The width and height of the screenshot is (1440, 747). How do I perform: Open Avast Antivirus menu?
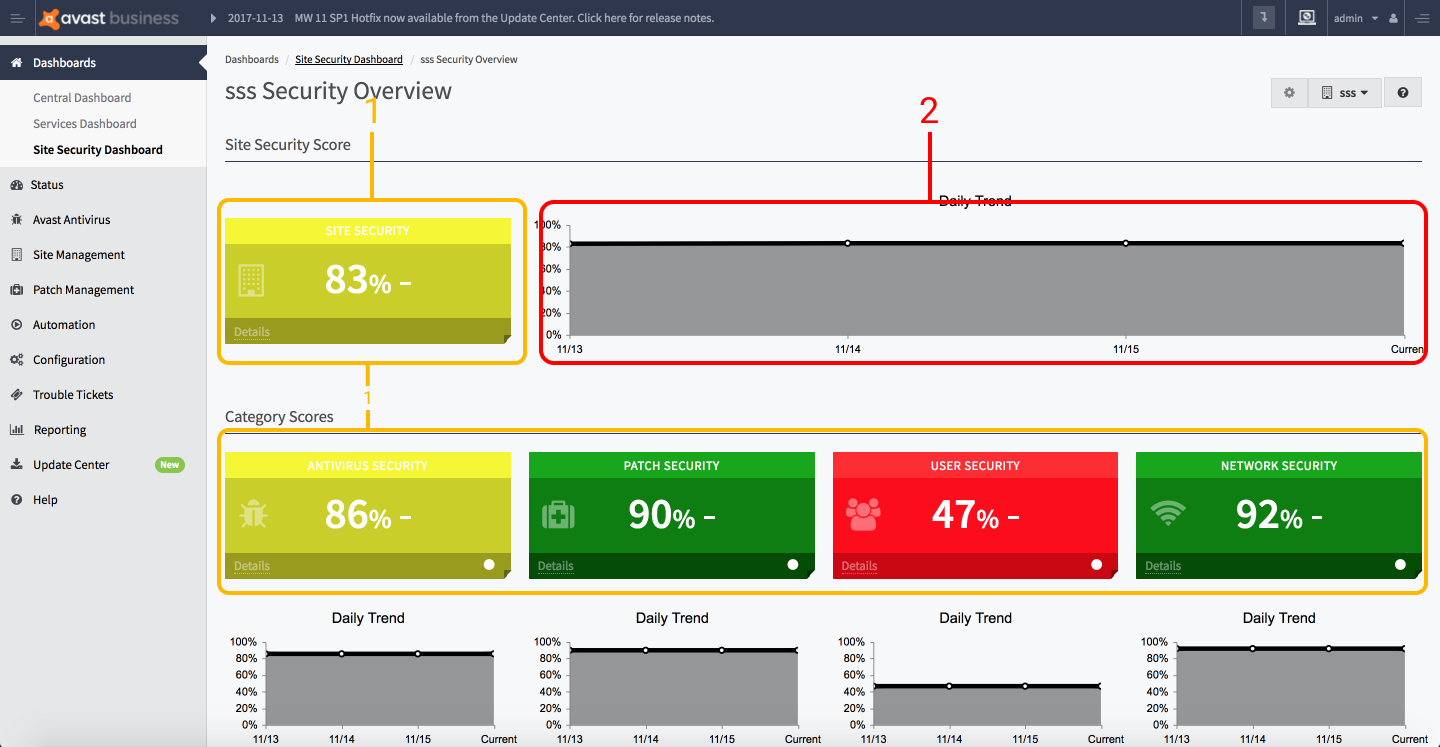click(x=103, y=220)
